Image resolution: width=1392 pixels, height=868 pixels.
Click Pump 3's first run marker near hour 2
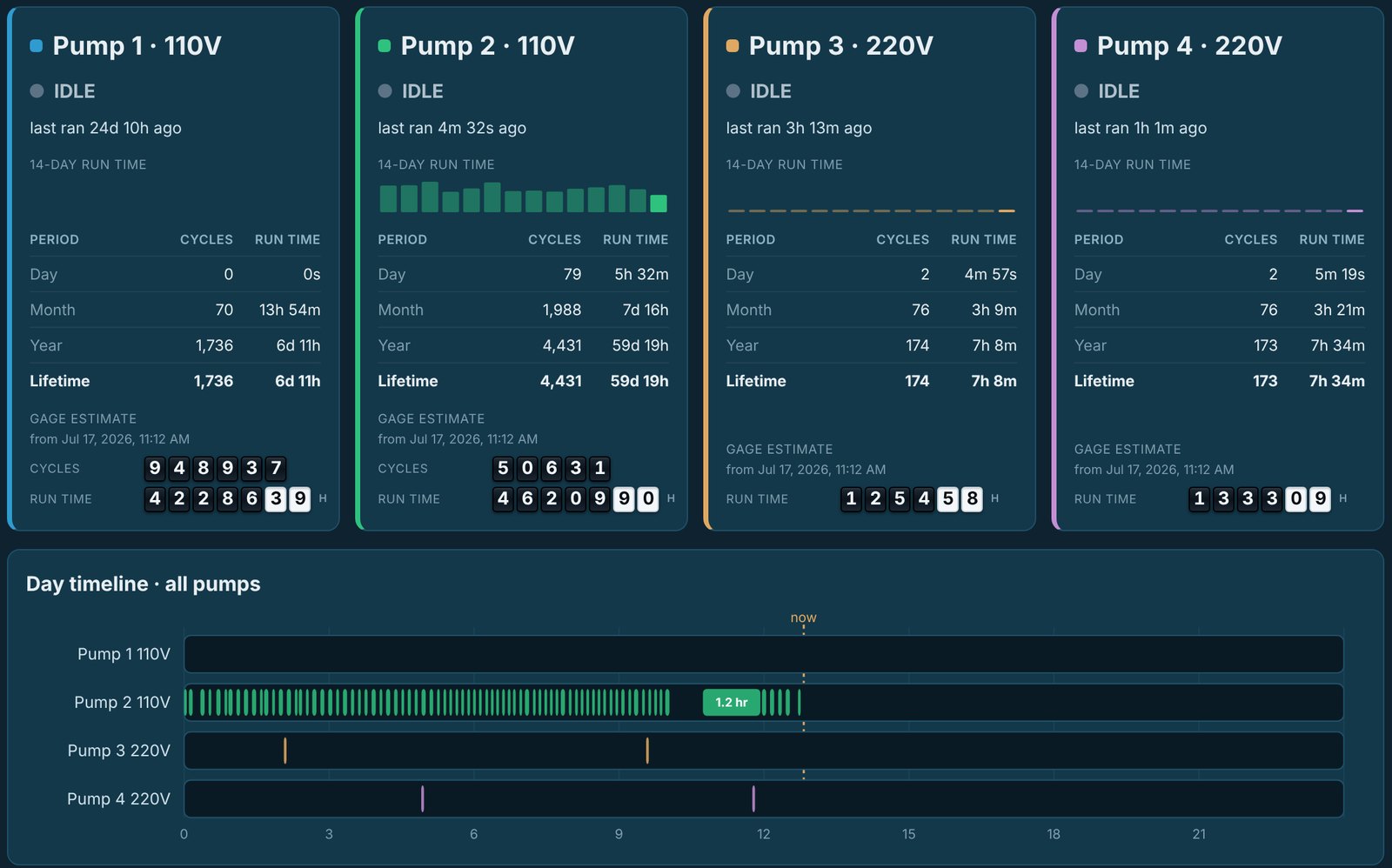point(284,751)
